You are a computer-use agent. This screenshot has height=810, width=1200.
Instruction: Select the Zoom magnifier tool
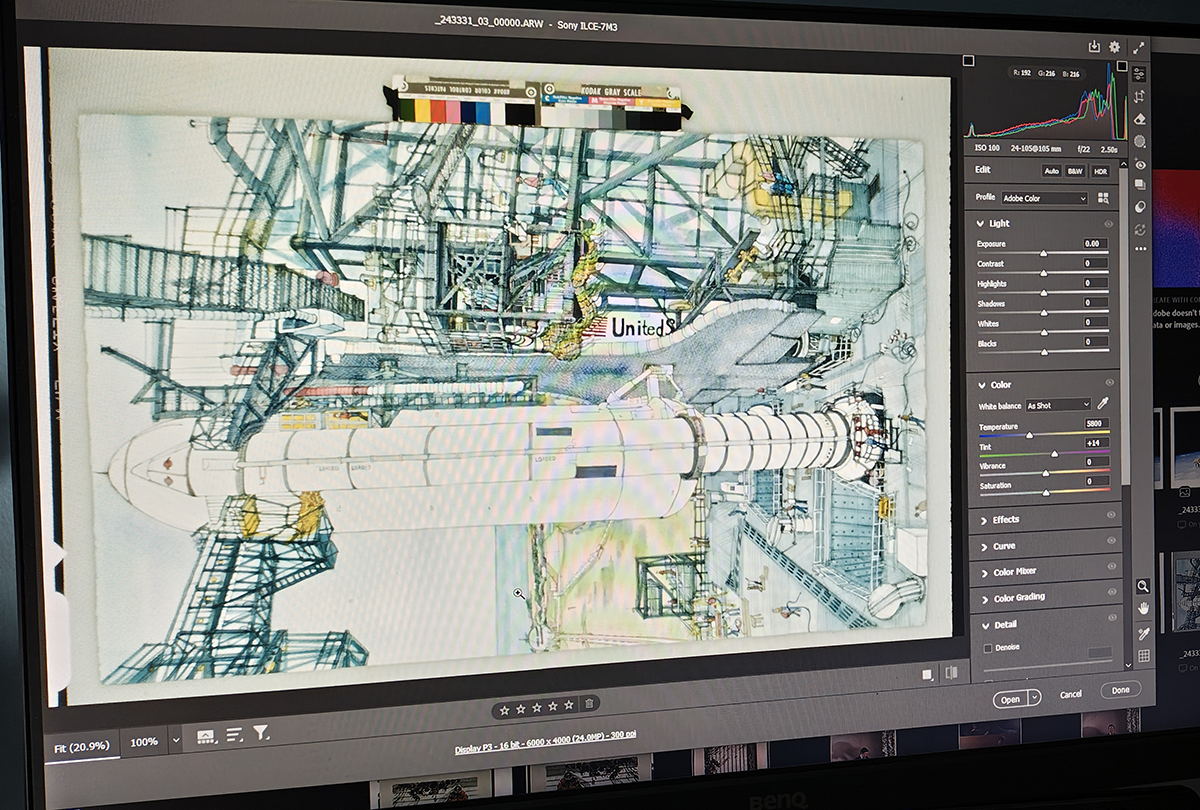1143,586
